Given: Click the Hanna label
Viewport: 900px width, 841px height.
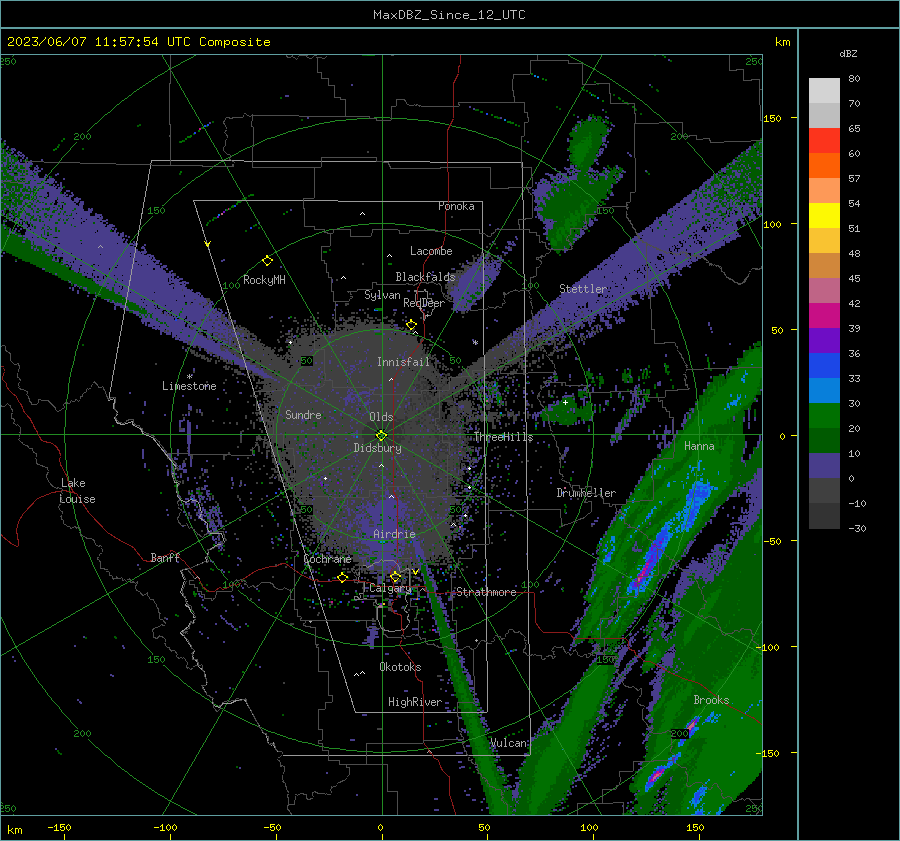Looking at the screenshot, I should tap(699, 446).
